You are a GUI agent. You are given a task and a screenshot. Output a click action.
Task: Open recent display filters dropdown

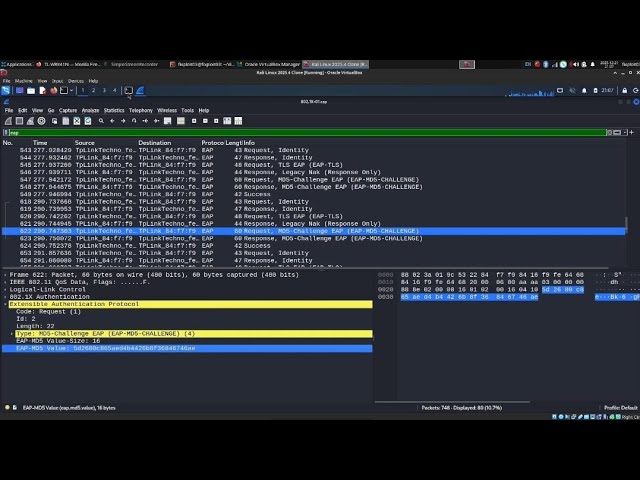pos(624,132)
